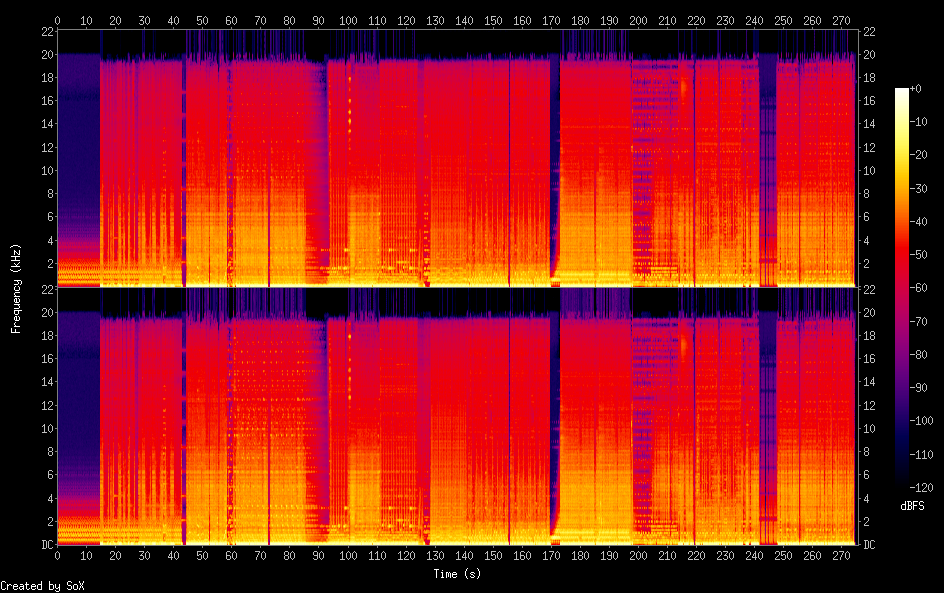Click the 50 tick on the top time axis
The image size is (944, 593).
pos(203,20)
